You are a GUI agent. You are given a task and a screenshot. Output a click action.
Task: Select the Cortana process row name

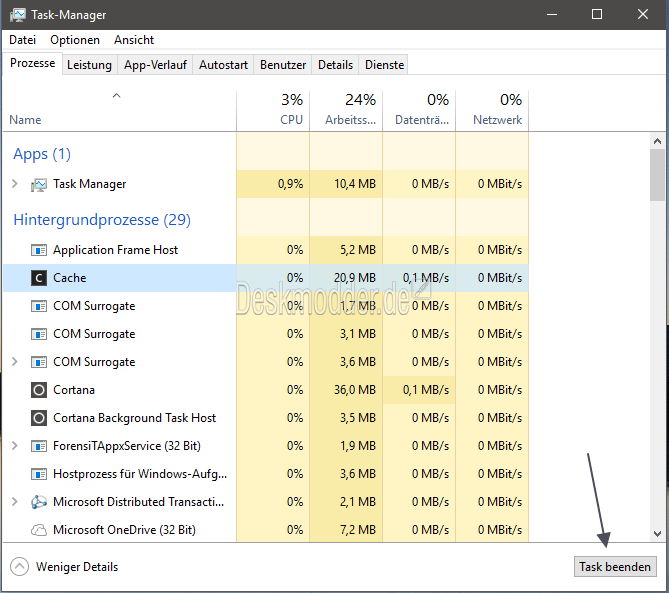coord(74,390)
